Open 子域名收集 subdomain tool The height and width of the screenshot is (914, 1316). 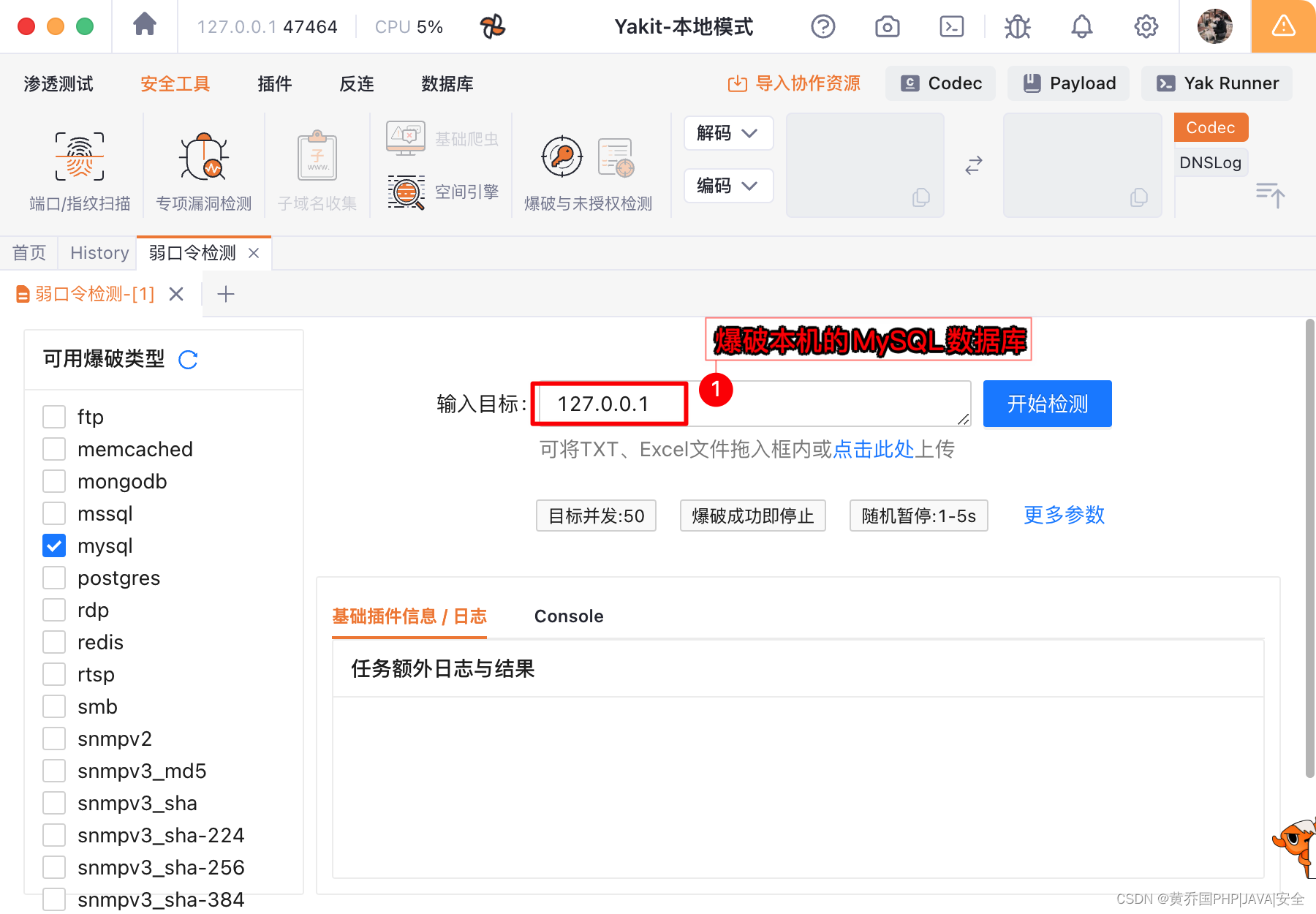point(317,171)
